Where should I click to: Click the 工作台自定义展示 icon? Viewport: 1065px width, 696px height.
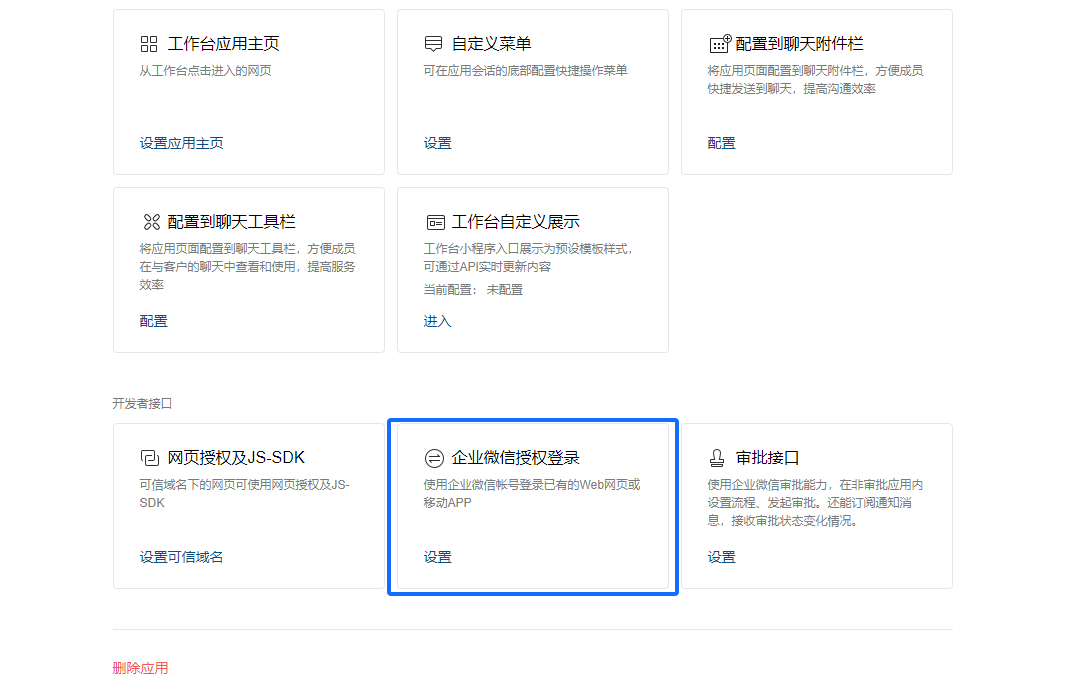(x=435, y=222)
